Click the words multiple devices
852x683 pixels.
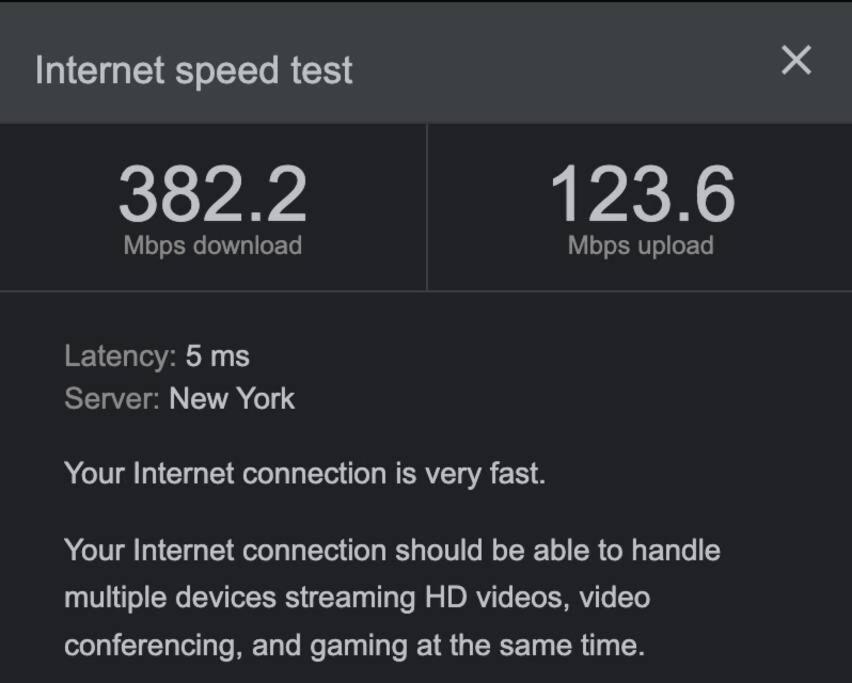pos(170,598)
